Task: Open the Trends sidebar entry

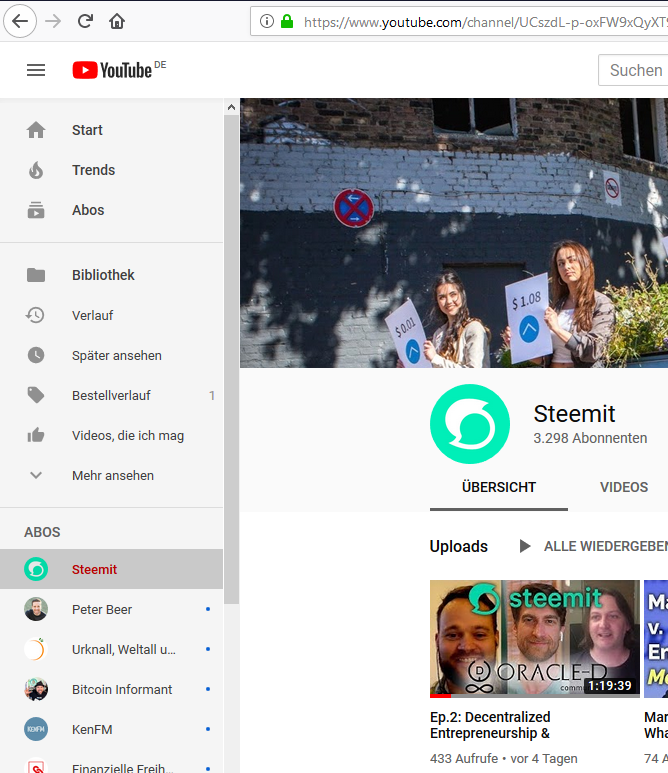Action: (x=111, y=170)
